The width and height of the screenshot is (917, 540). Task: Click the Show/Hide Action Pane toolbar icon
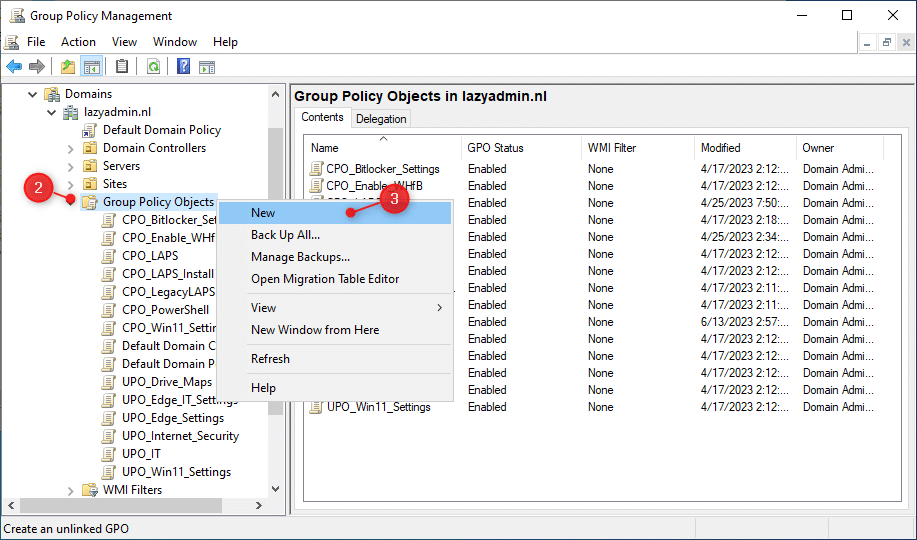[x=207, y=67]
